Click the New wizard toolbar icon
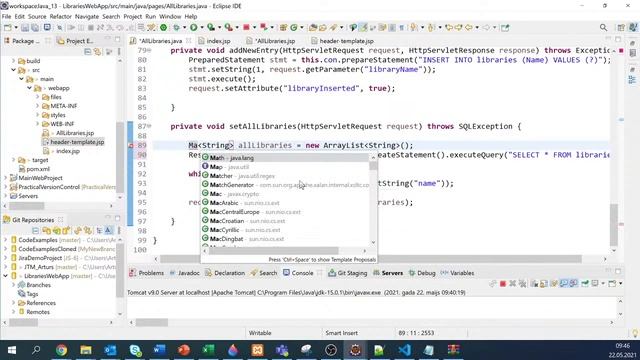 coord(7,28)
